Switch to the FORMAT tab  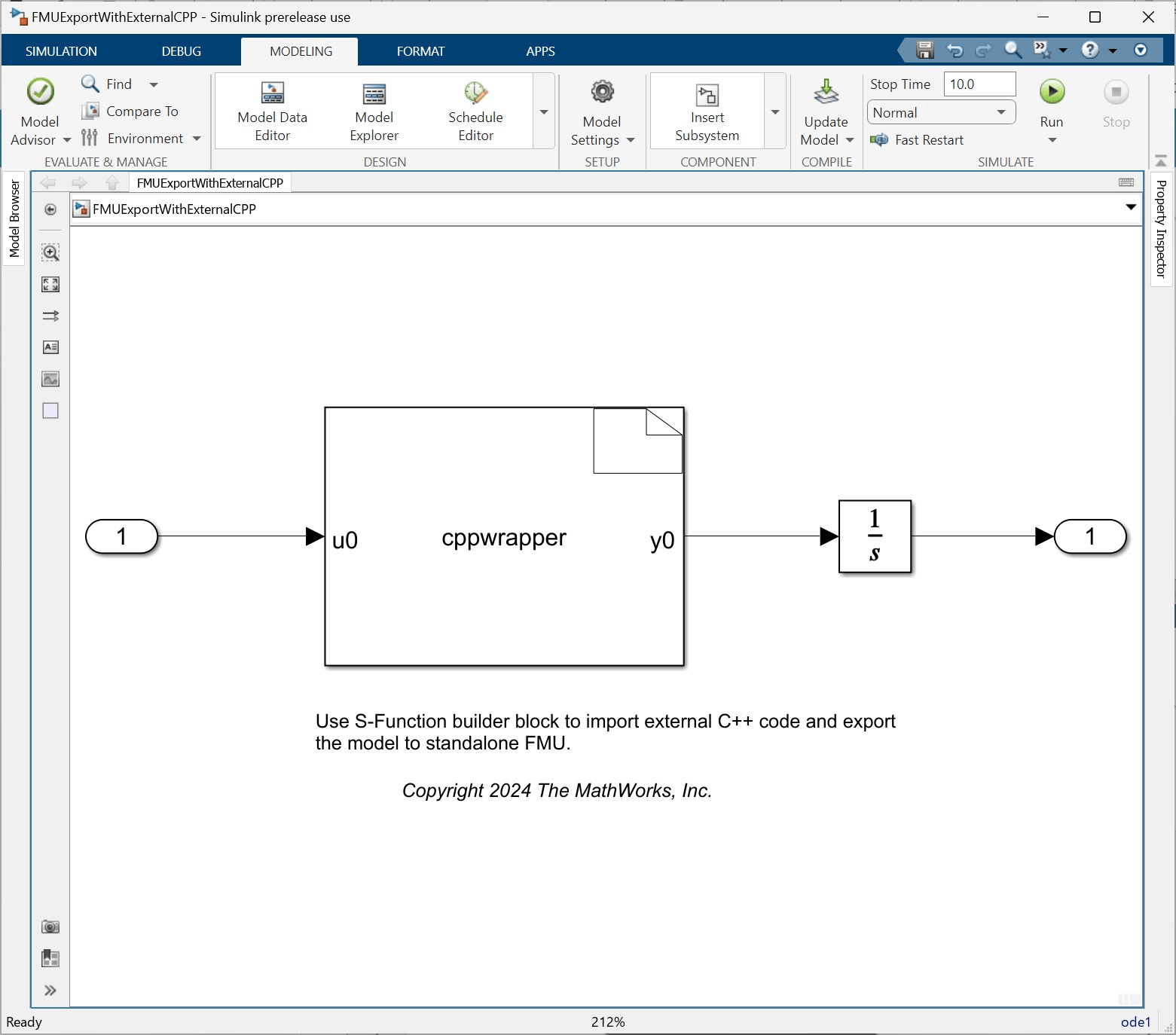pyautogui.click(x=420, y=50)
